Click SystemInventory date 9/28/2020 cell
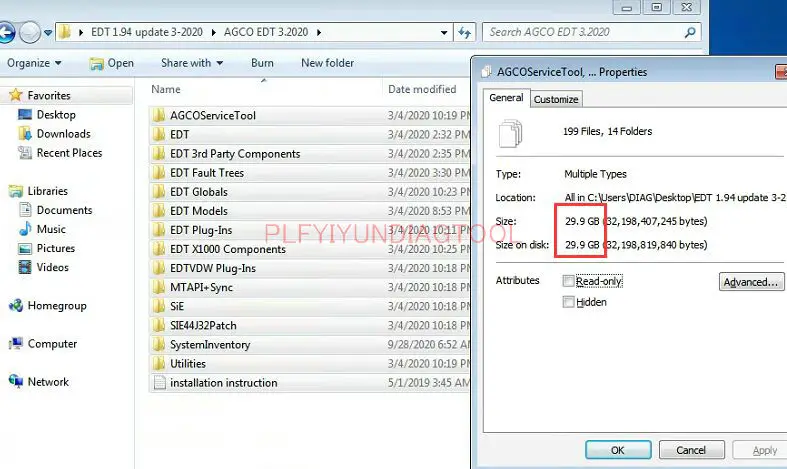 point(429,344)
